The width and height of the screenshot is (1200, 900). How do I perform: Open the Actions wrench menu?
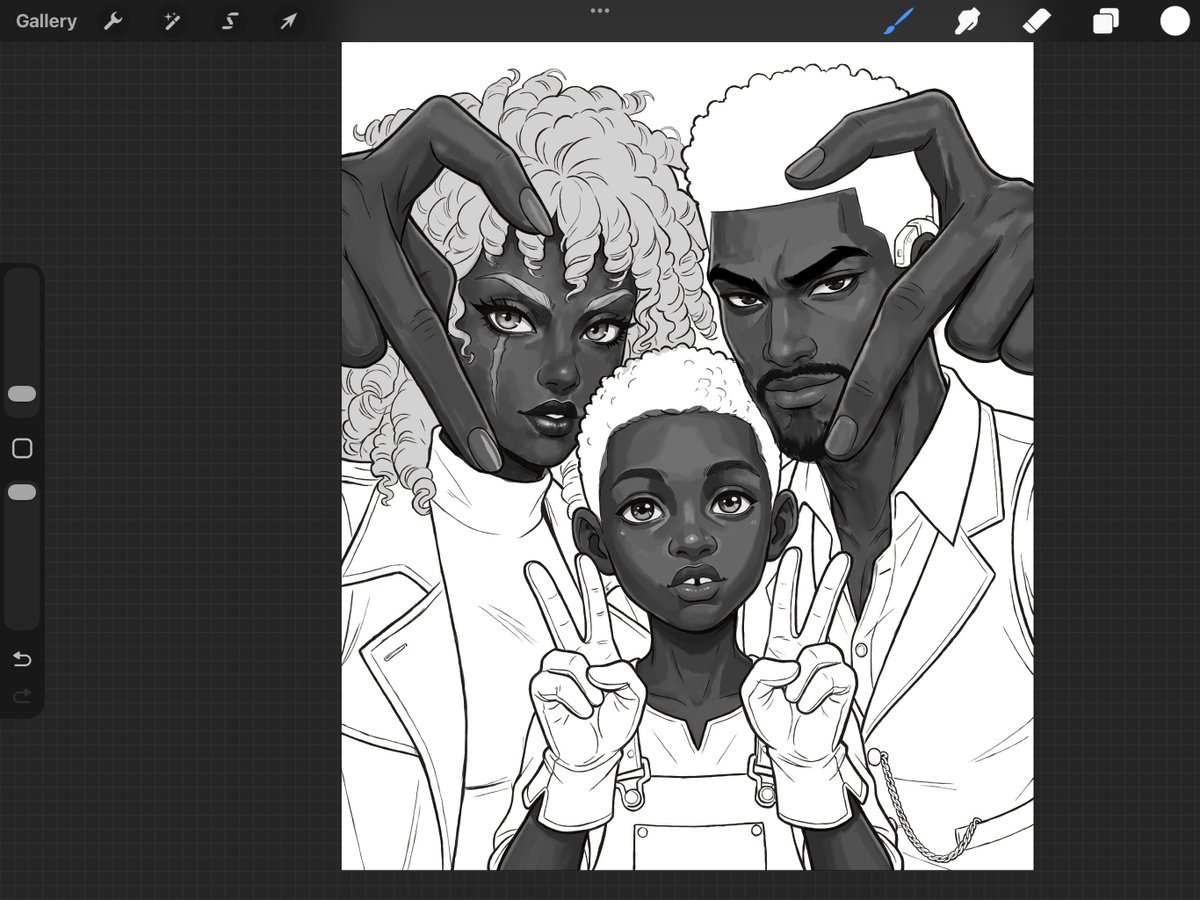coord(113,21)
